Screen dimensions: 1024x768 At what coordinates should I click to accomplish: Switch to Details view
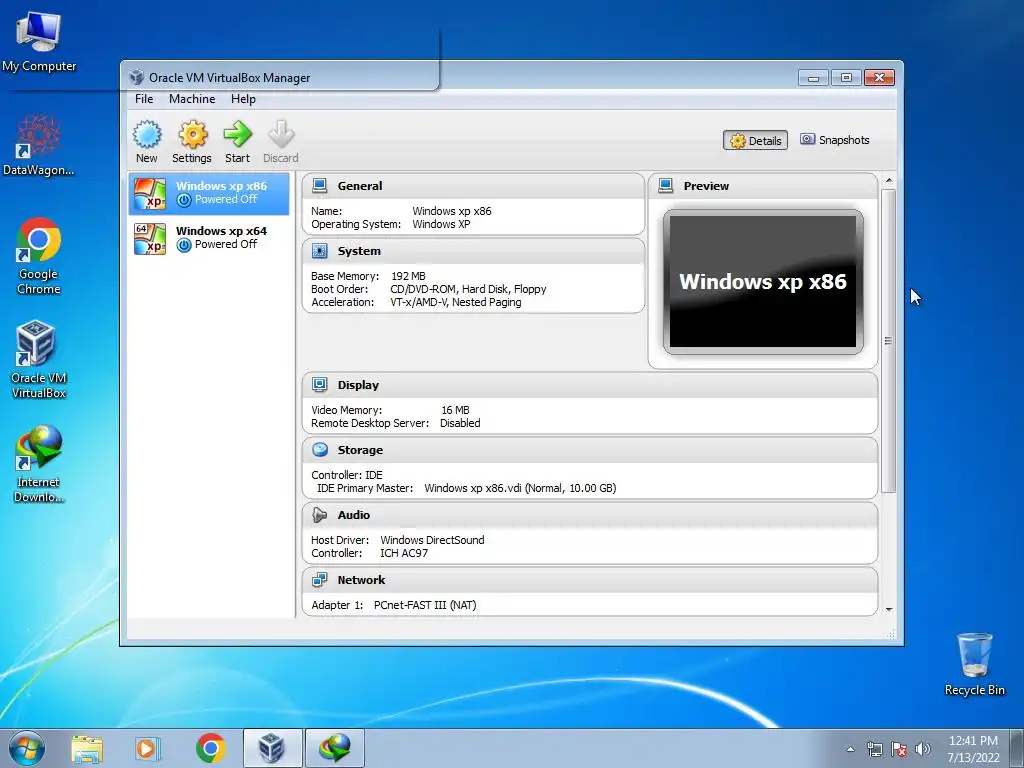click(756, 140)
